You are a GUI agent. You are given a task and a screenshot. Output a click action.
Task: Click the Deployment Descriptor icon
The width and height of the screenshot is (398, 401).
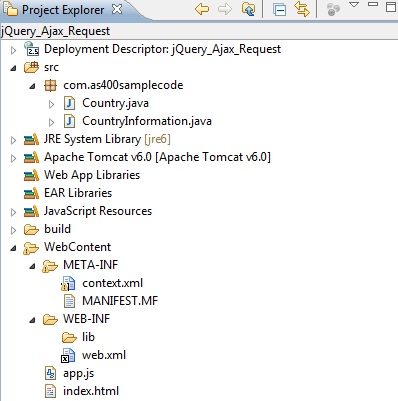click(31, 49)
